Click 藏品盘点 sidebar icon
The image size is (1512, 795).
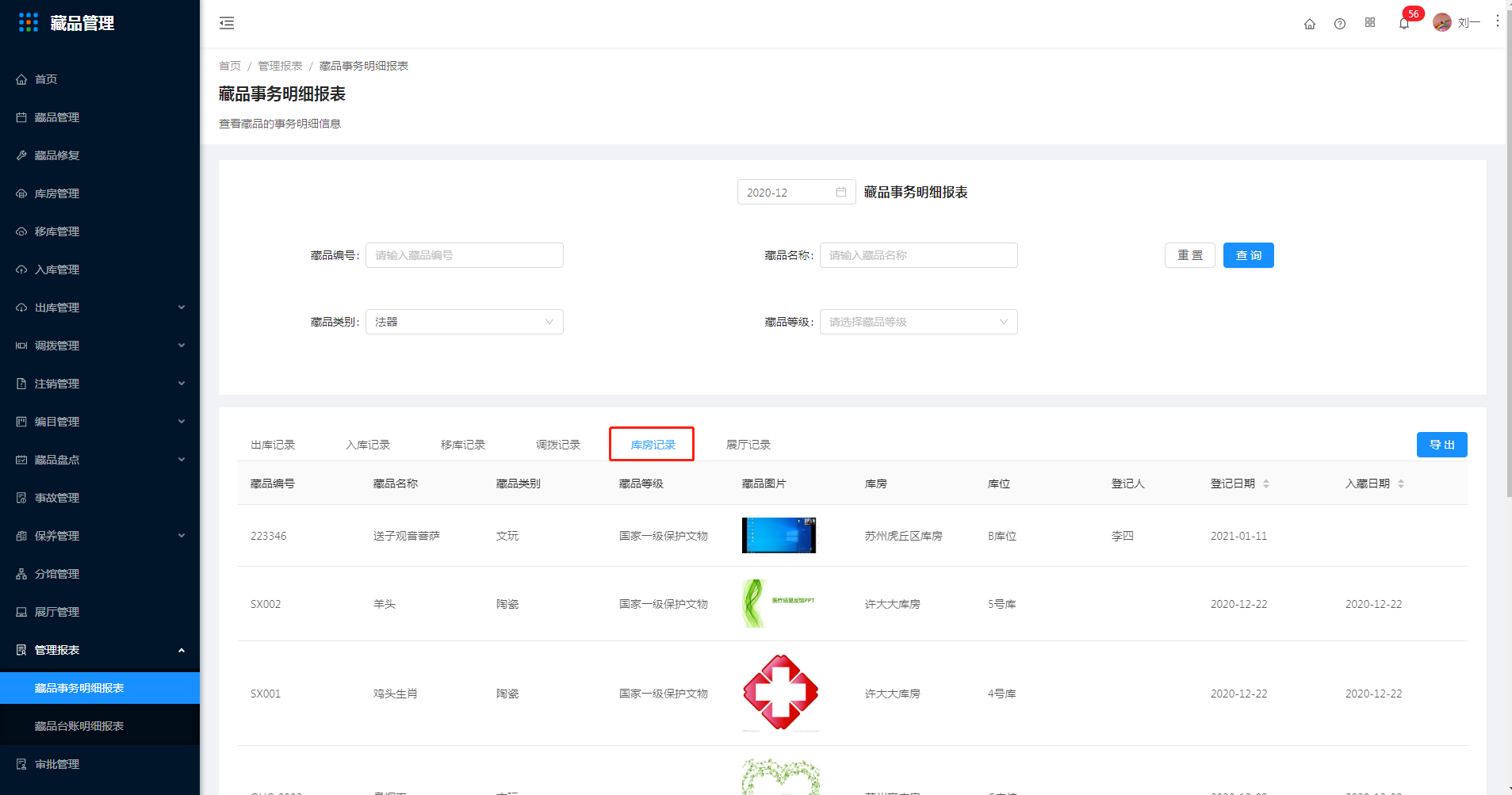(21, 460)
